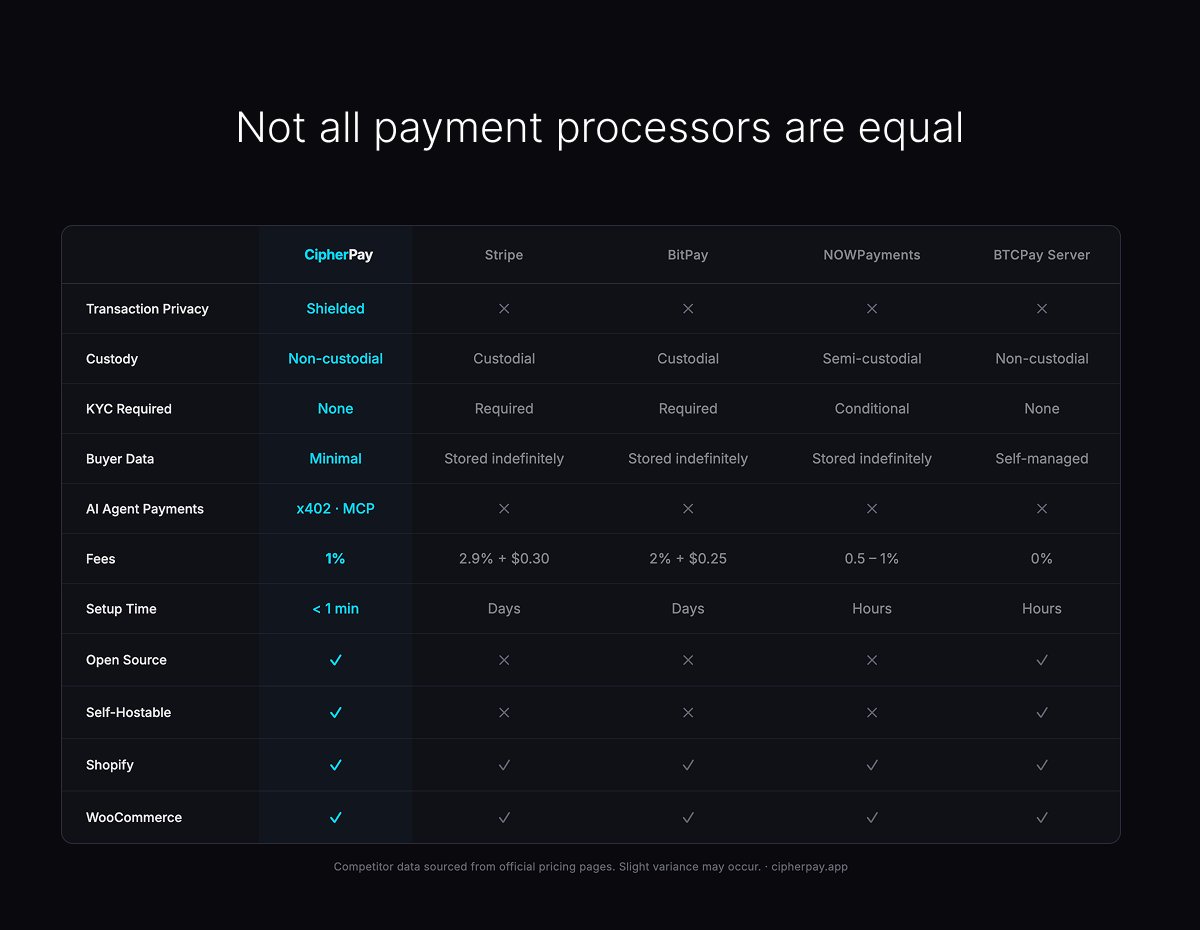The width and height of the screenshot is (1200, 930).
Task: Click CipherPay's Minimal buyer data value
Action: coord(336,459)
